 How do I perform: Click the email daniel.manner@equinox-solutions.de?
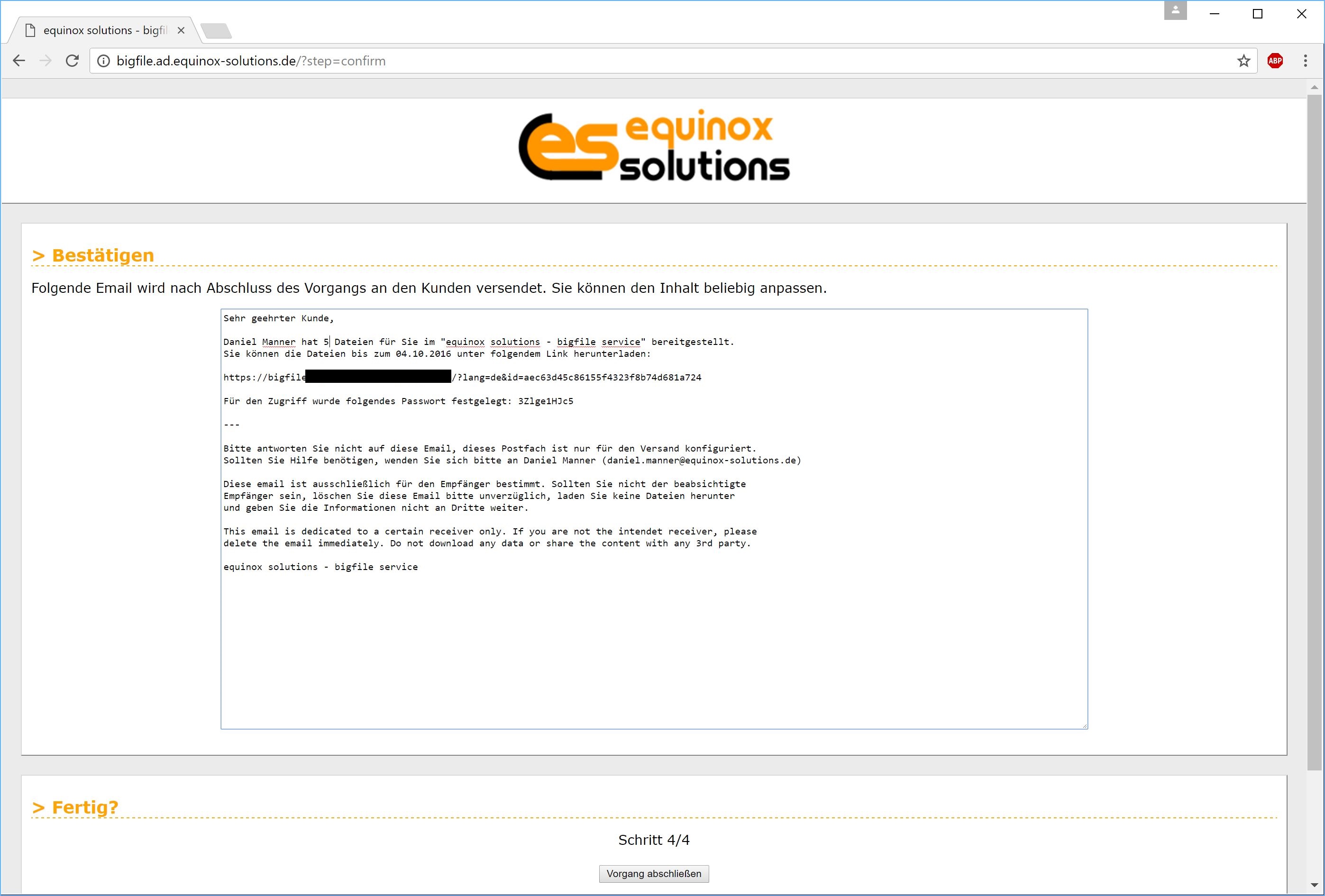point(701,461)
